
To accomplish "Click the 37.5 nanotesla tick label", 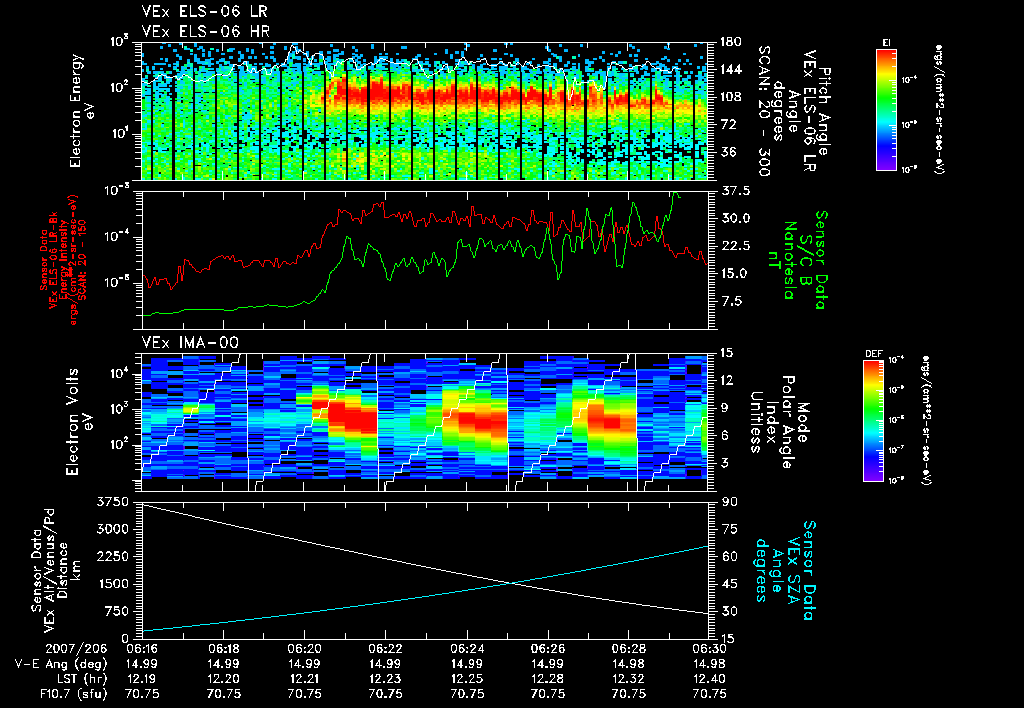I will (x=735, y=191).
